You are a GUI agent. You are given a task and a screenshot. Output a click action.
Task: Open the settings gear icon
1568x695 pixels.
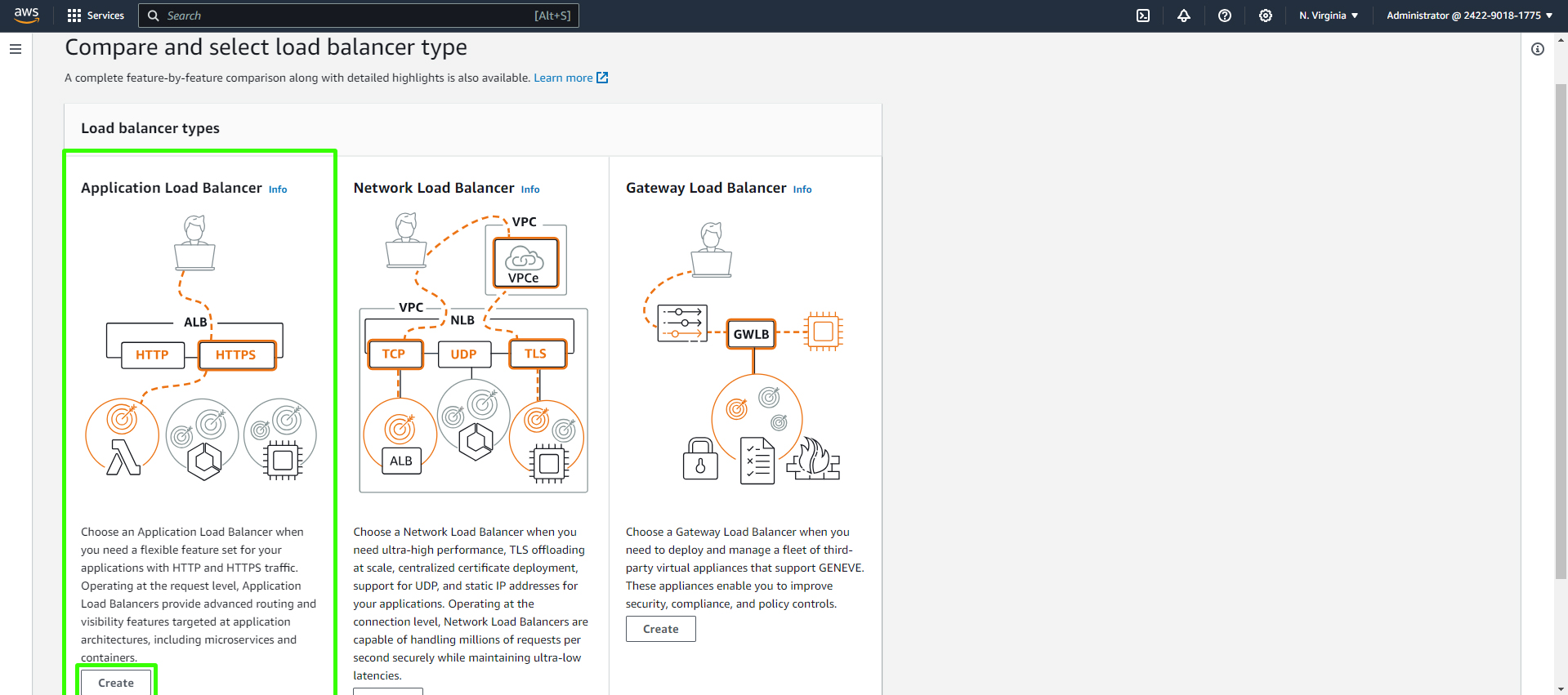point(1266,16)
